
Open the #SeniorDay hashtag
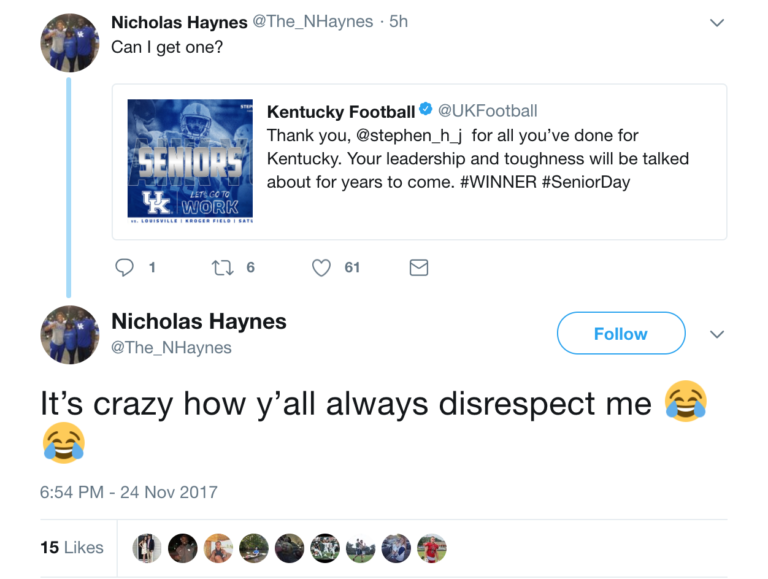point(586,182)
